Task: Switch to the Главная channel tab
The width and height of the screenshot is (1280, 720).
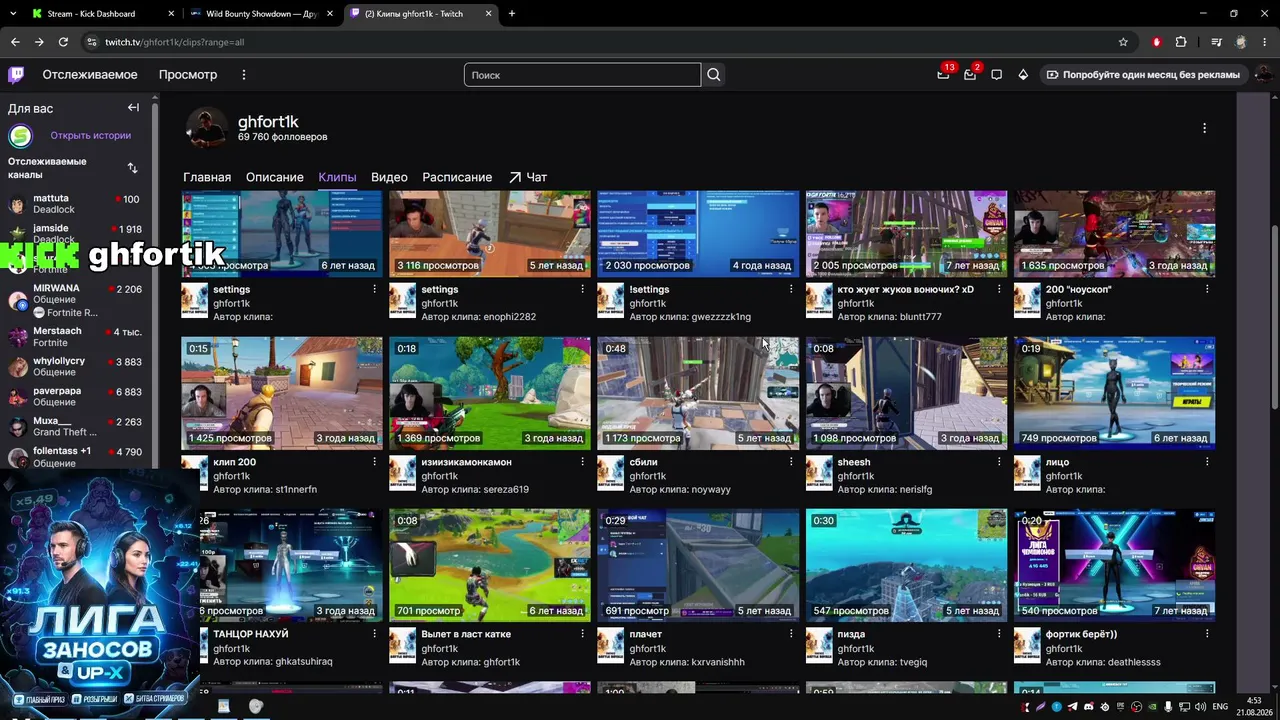Action: [207, 177]
